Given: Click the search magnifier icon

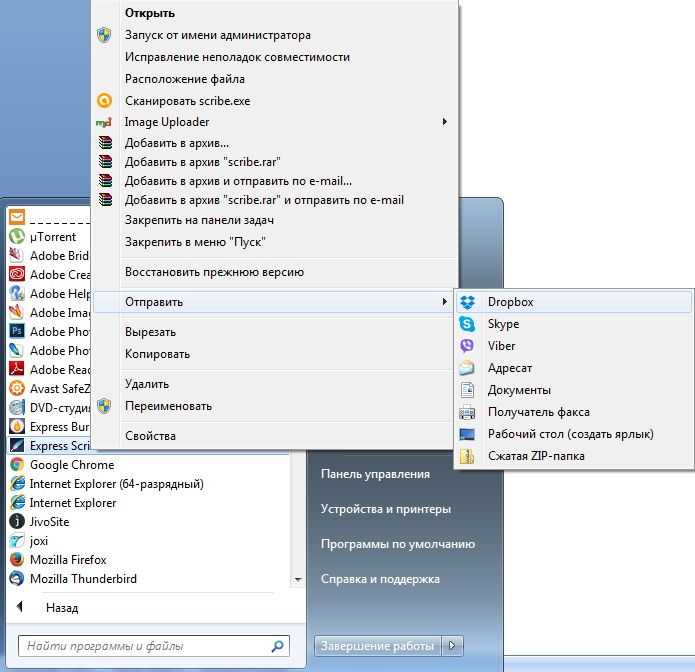Looking at the screenshot, I should coord(277,646).
